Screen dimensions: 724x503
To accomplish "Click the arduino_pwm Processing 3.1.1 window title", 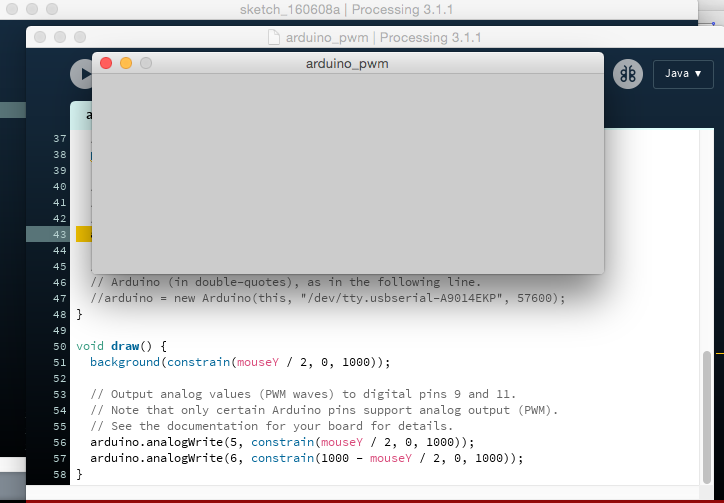I will tap(383, 37).
